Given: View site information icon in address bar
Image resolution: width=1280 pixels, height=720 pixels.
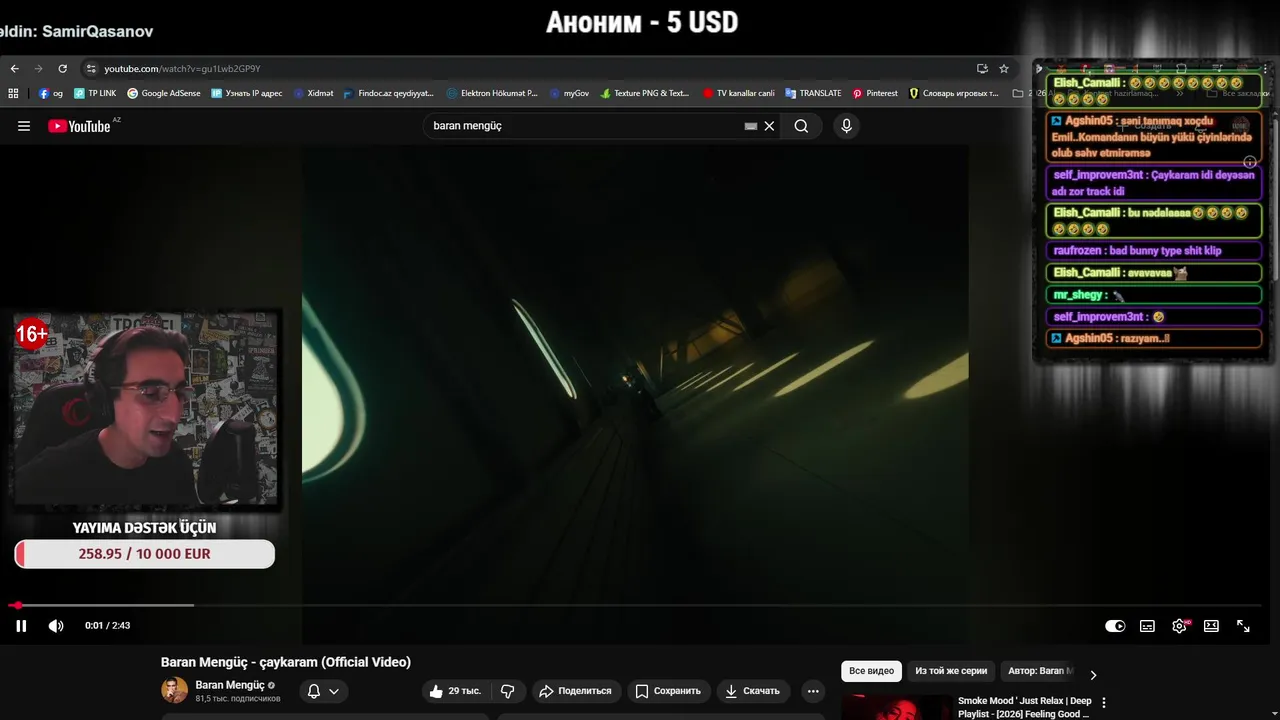Looking at the screenshot, I should point(91,69).
